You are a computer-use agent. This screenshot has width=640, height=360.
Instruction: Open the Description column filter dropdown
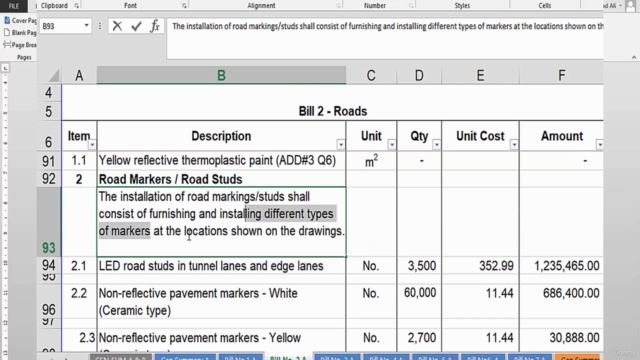(341, 144)
